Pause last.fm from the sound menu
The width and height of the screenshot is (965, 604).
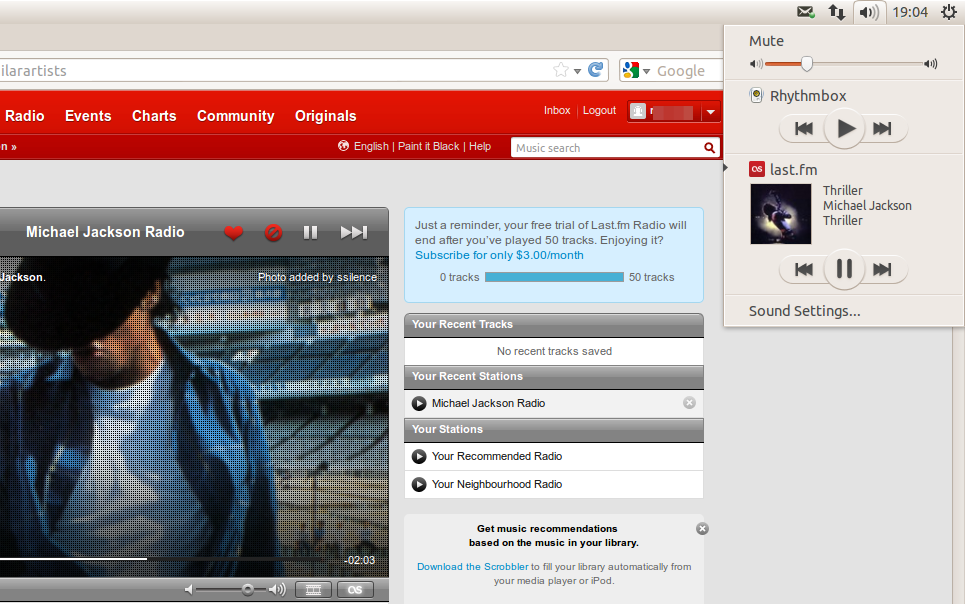pos(844,269)
